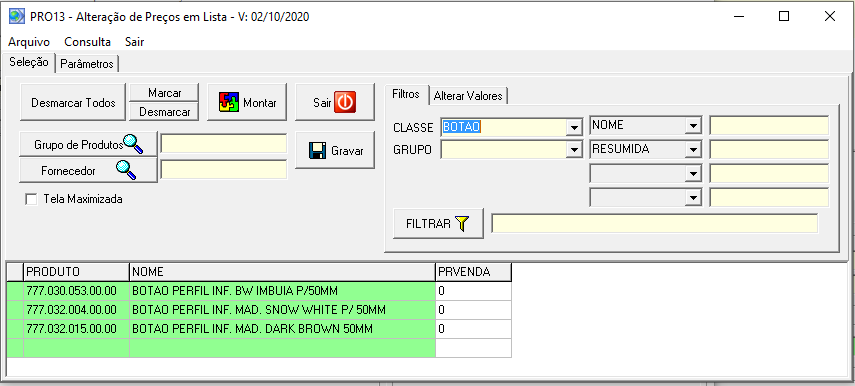Click the value field beside the third filter dropdown
The height and width of the screenshot is (386, 855).
pos(769,173)
